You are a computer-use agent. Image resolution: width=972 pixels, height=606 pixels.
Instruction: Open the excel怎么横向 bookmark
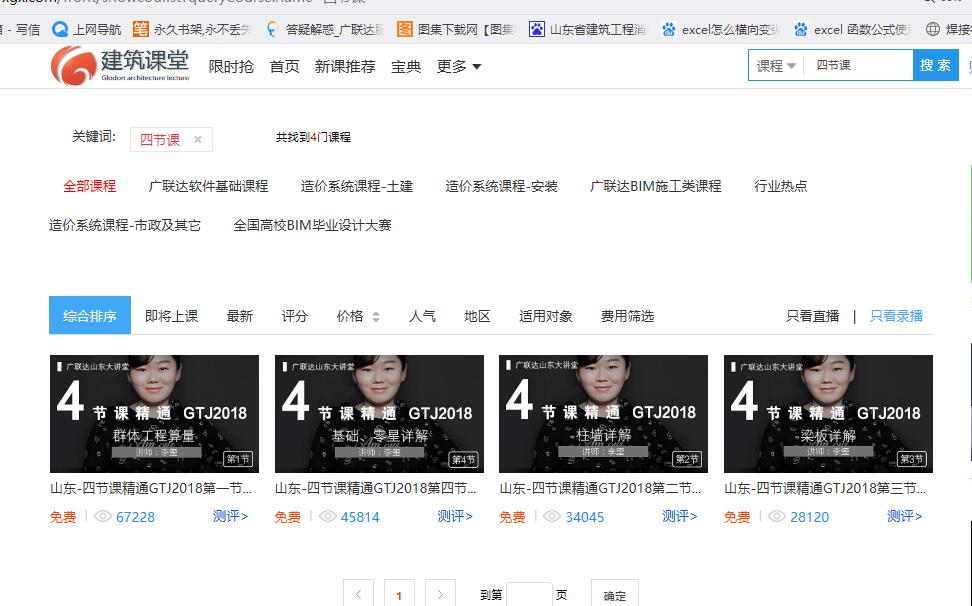[x=719, y=29]
